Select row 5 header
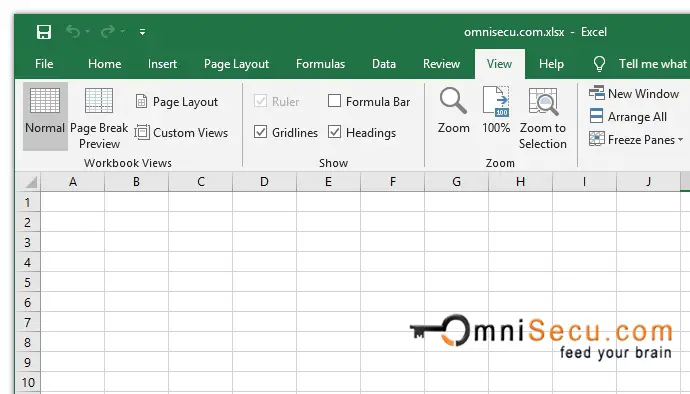 pyautogui.click(x=28, y=282)
